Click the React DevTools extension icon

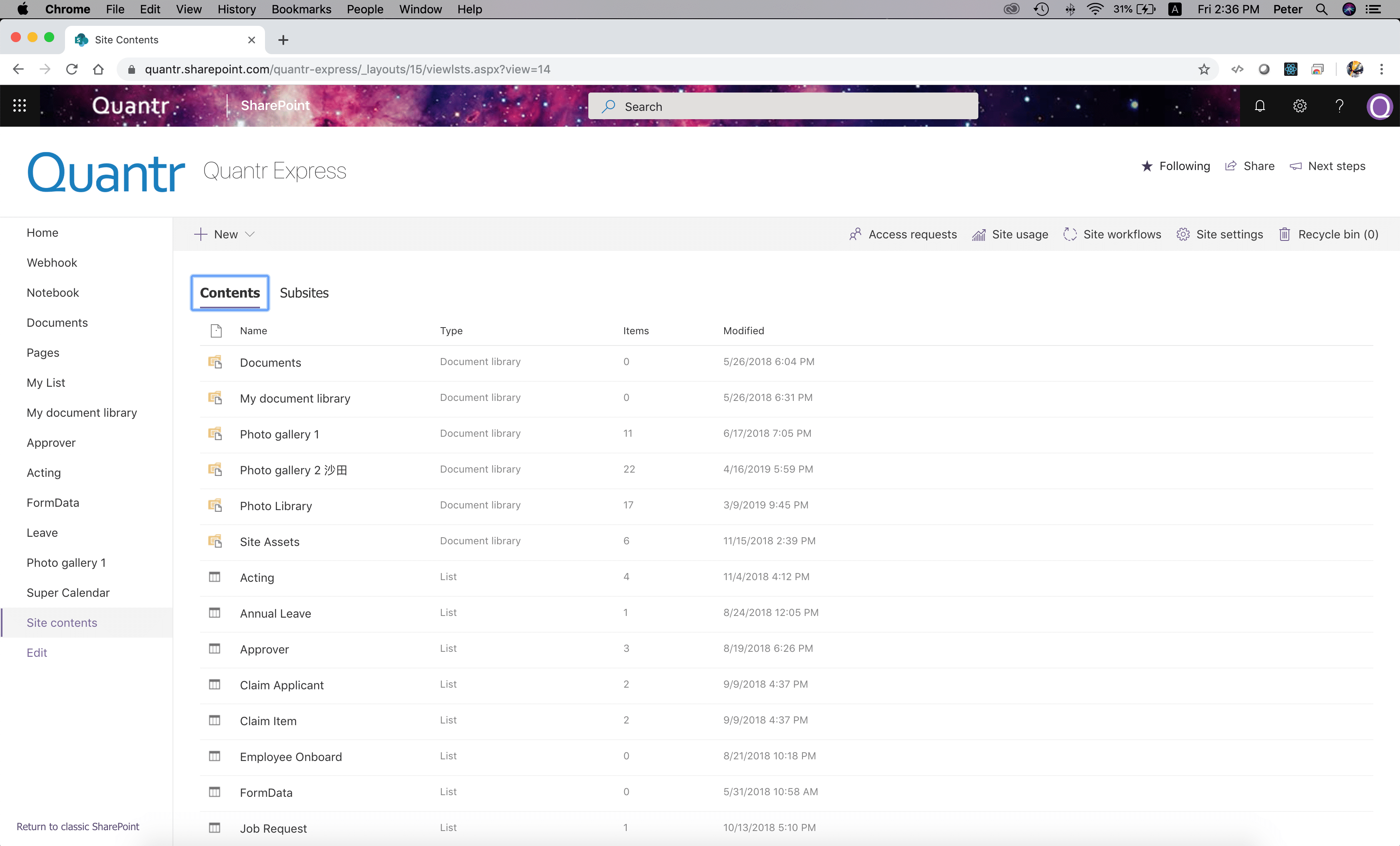1291,69
